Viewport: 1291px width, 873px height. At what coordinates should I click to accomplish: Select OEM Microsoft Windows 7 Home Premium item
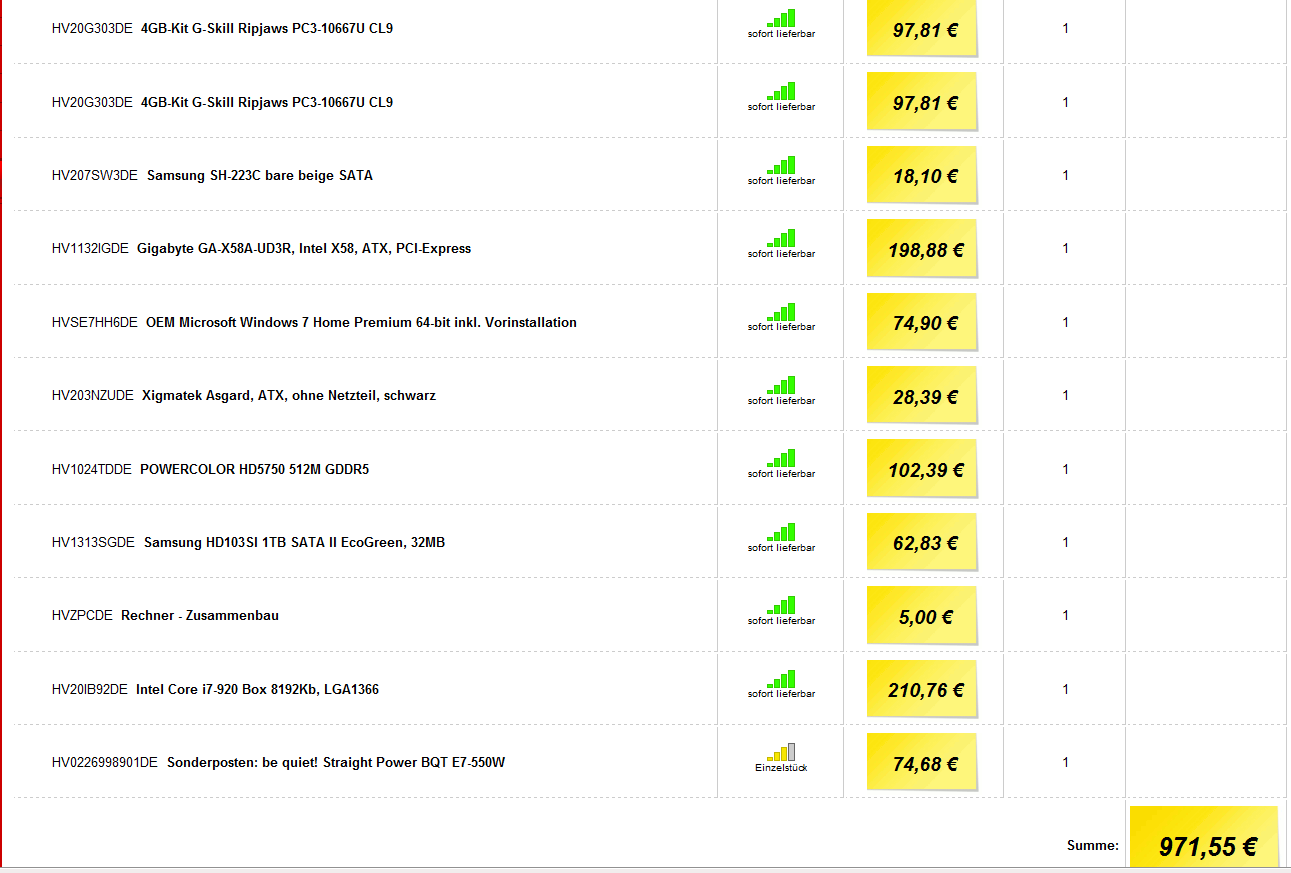tap(361, 322)
